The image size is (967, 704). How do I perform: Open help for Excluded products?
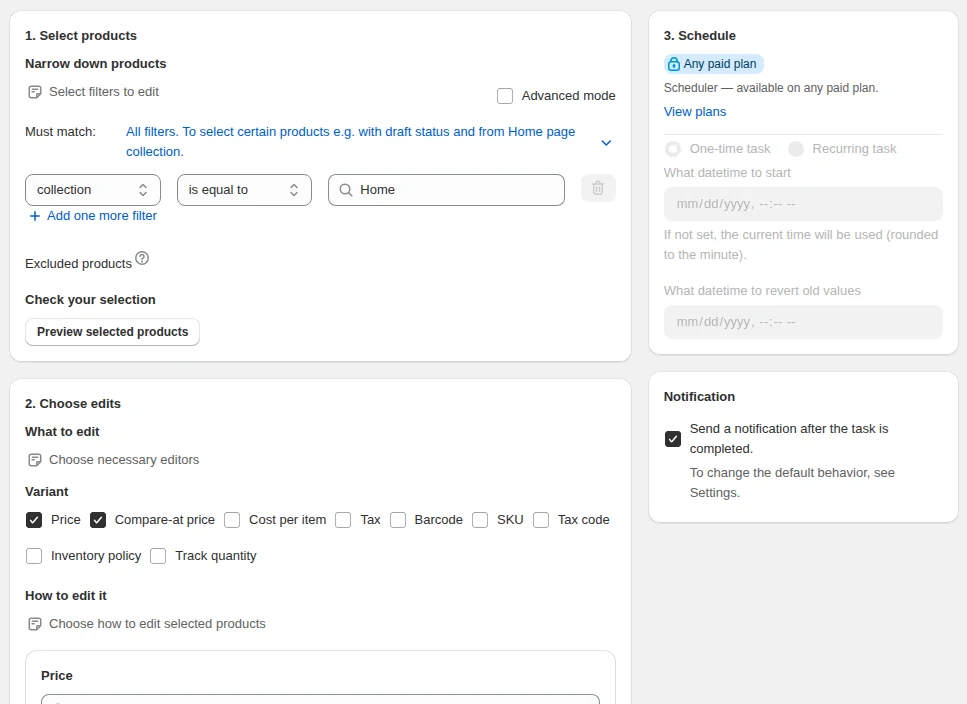pos(142,258)
